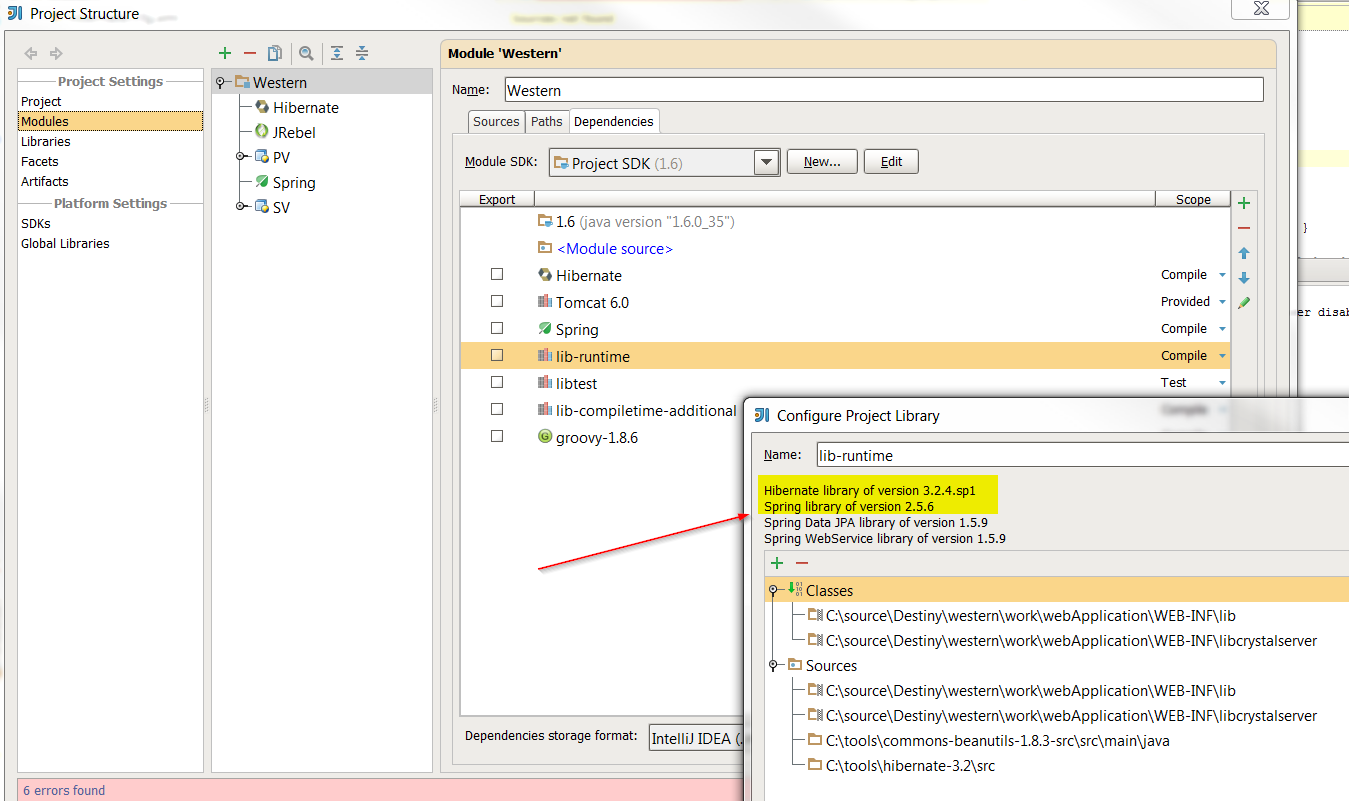Click the Classes node icon in the library dialog
1349x801 pixels.
click(x=795, y=590)
